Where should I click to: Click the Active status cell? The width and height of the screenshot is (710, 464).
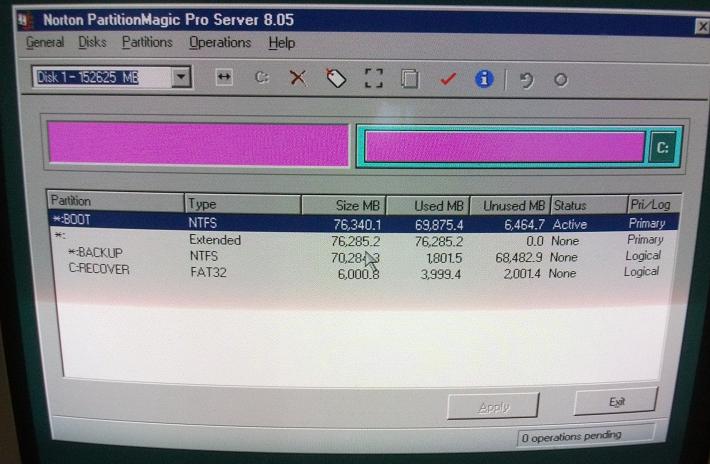pyautogui.click(x=570, y=224)
